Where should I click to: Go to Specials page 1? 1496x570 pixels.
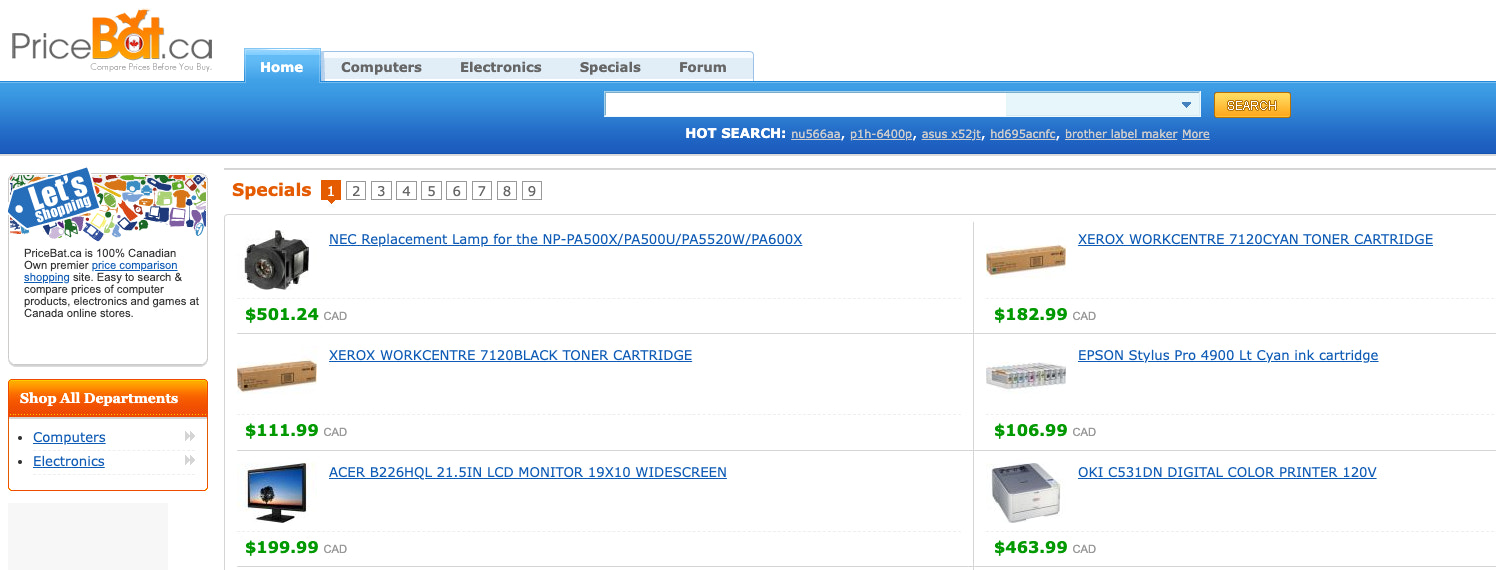[331, 190]
